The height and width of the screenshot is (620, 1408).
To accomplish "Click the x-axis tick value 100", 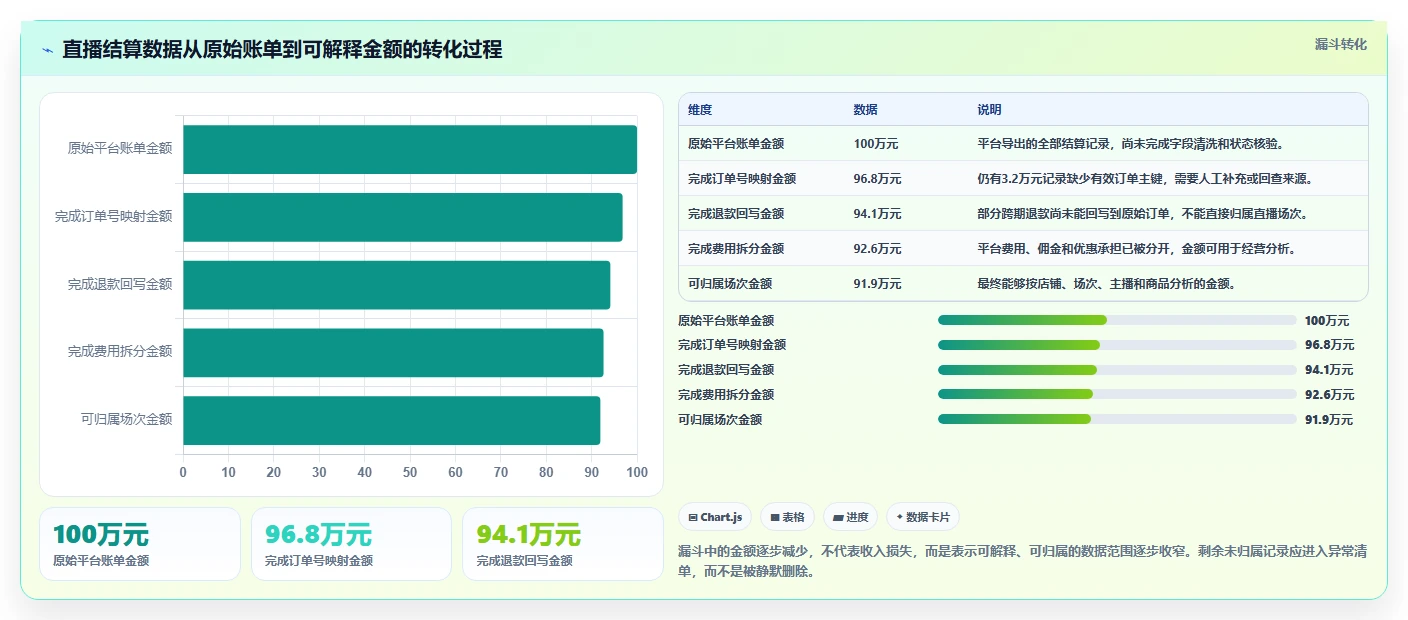I will (637, 472).
